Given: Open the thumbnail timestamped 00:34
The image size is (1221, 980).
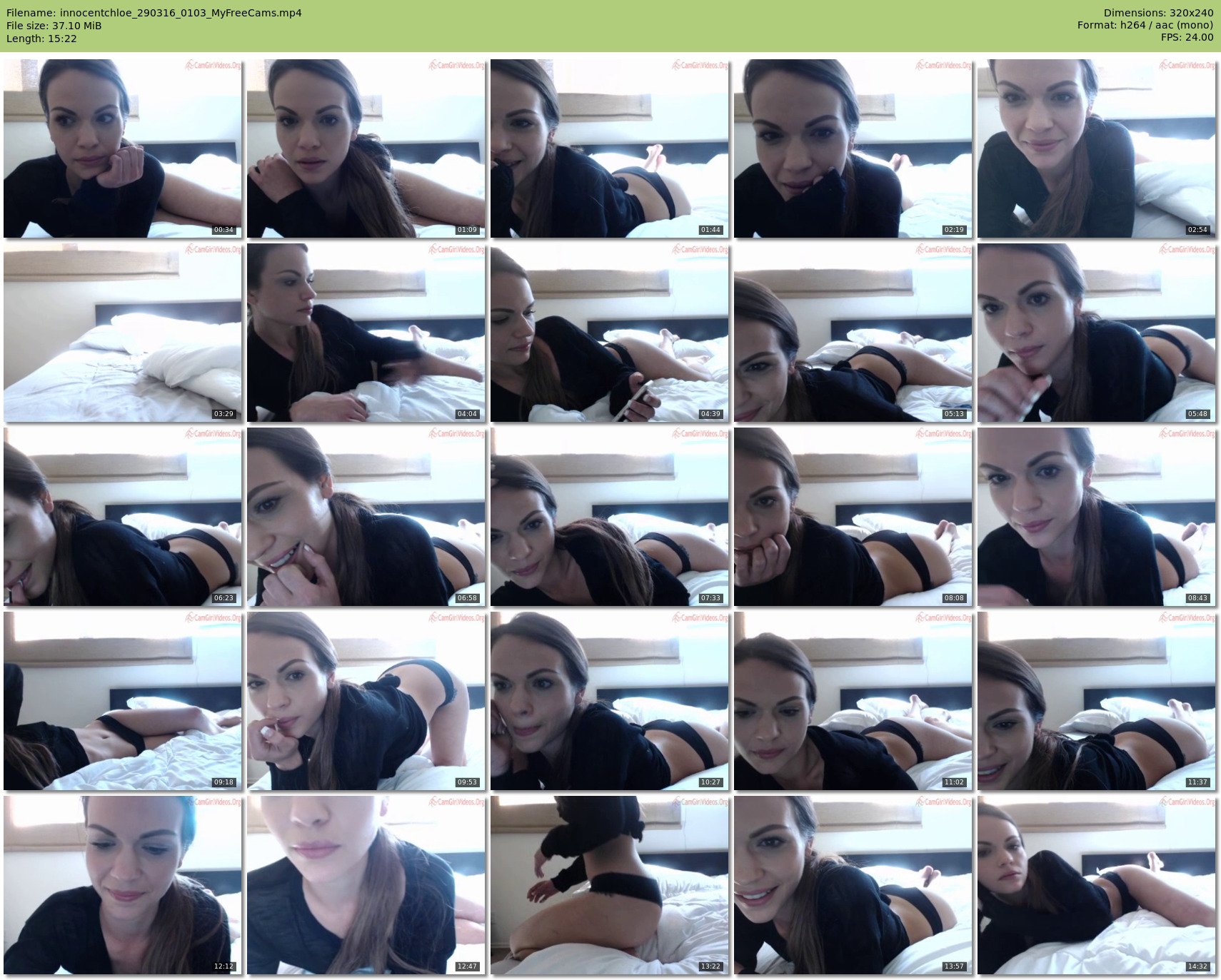Looking at the screenshot, I should pyautogui.click(x=122, y=148).
